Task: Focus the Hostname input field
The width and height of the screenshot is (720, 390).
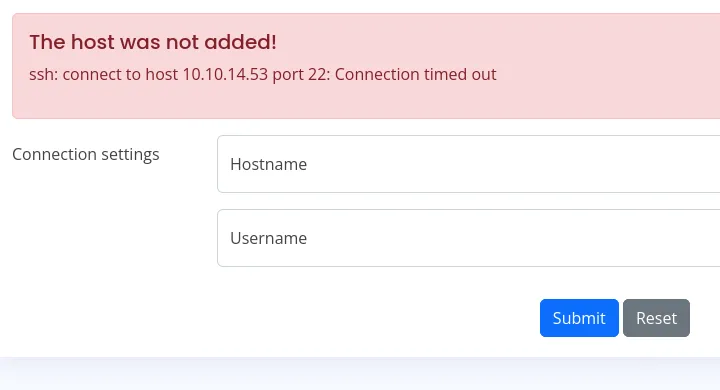Action: click(468, 164)
